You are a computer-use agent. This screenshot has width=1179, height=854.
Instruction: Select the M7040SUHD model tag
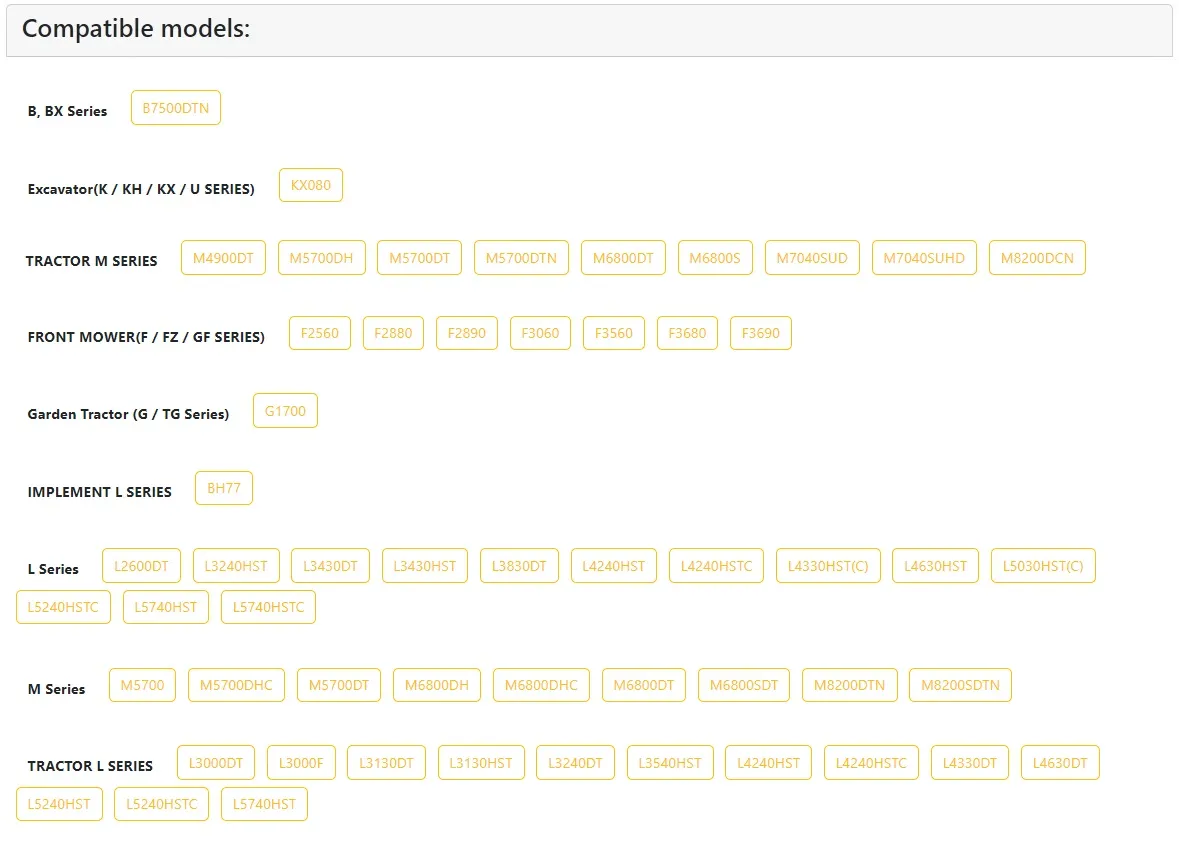pyautogui.click(x=924, y=258)
